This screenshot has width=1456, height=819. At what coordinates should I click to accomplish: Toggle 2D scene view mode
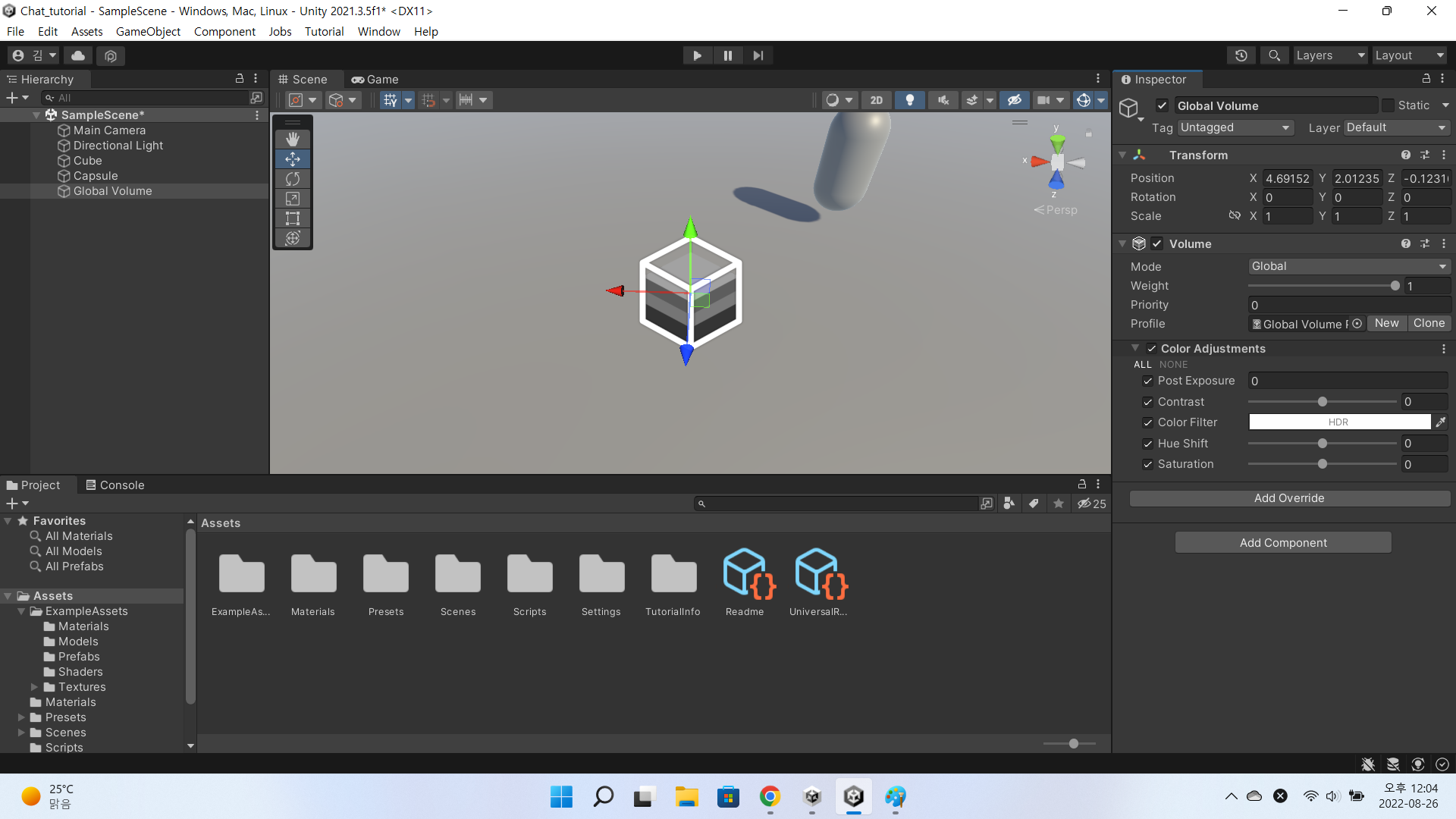coord(876,100)
